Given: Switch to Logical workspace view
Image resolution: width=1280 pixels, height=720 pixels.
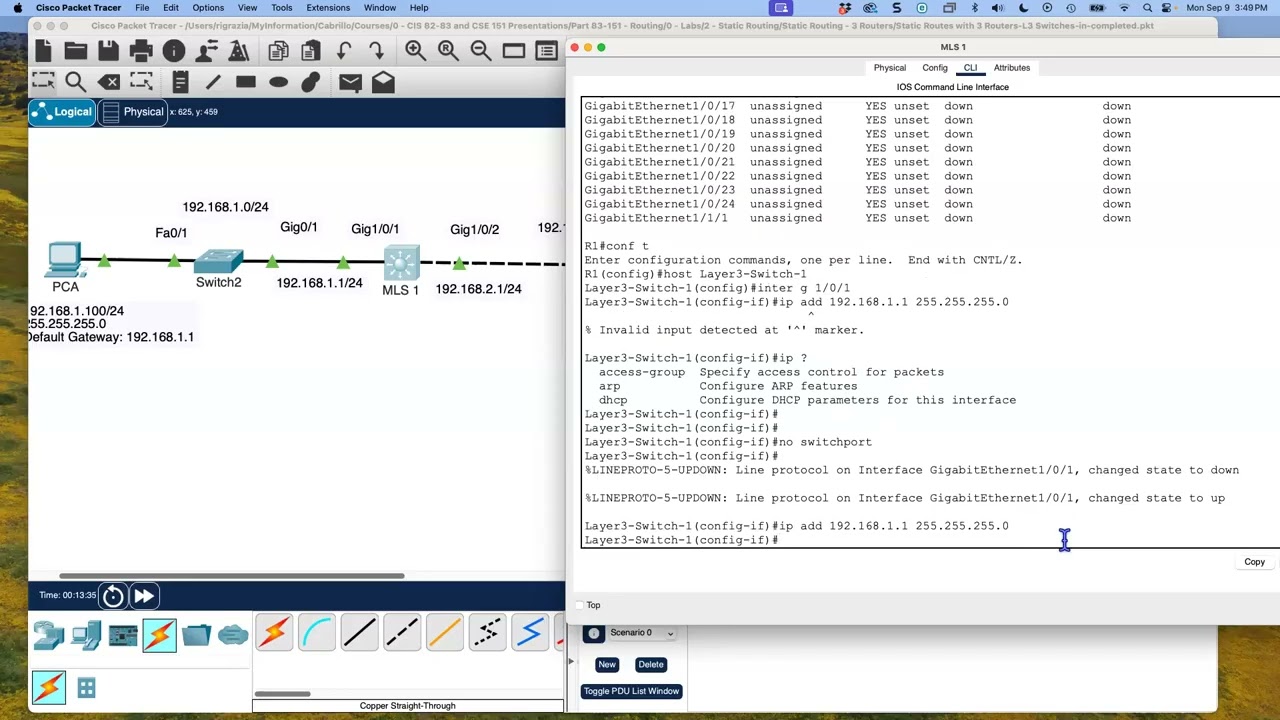Looking at the screenshot, I should click(62, 112).
